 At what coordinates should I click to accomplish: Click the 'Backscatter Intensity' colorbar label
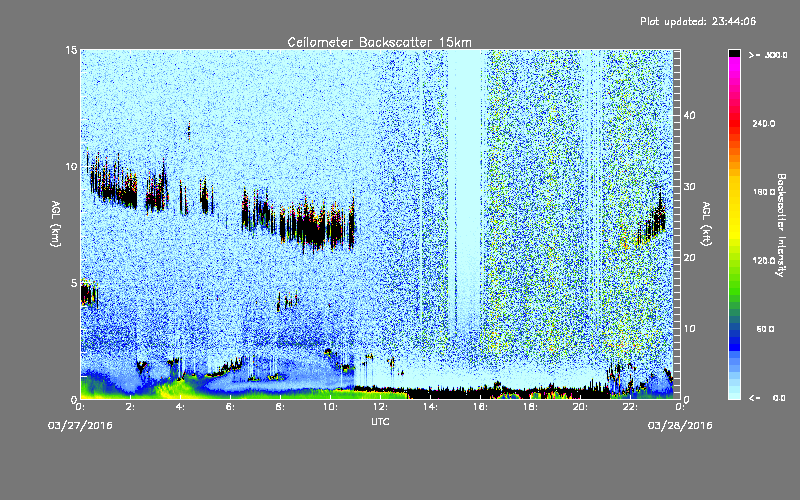(x=781, y=225)
